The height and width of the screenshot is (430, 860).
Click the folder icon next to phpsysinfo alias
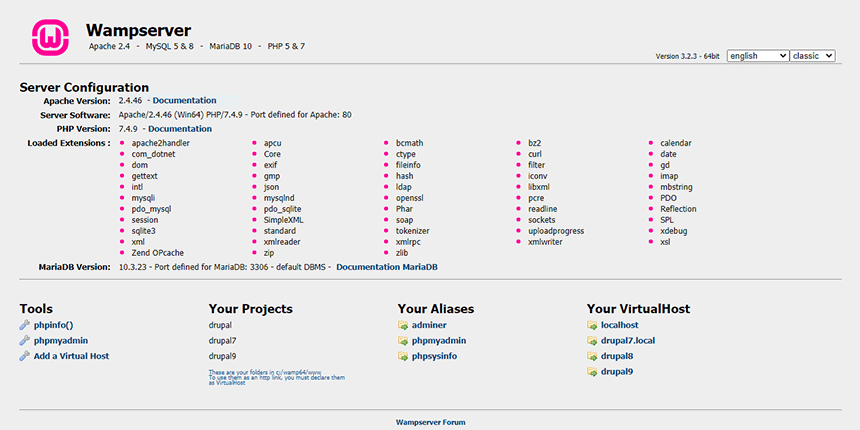pos(404,356)
